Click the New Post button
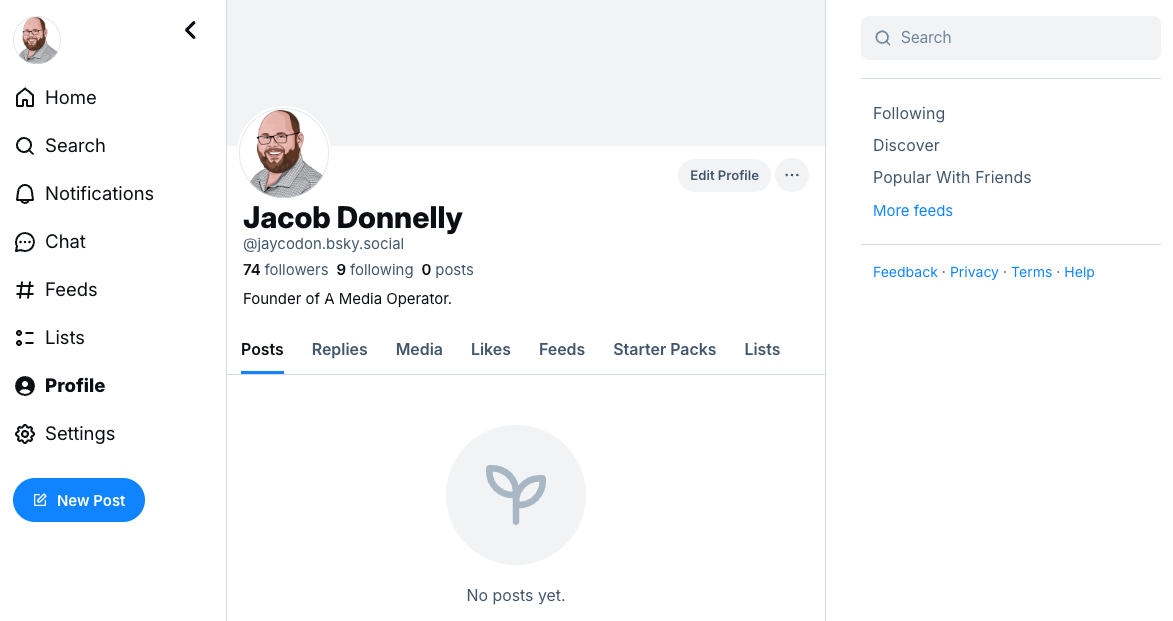 click(79, 500)
